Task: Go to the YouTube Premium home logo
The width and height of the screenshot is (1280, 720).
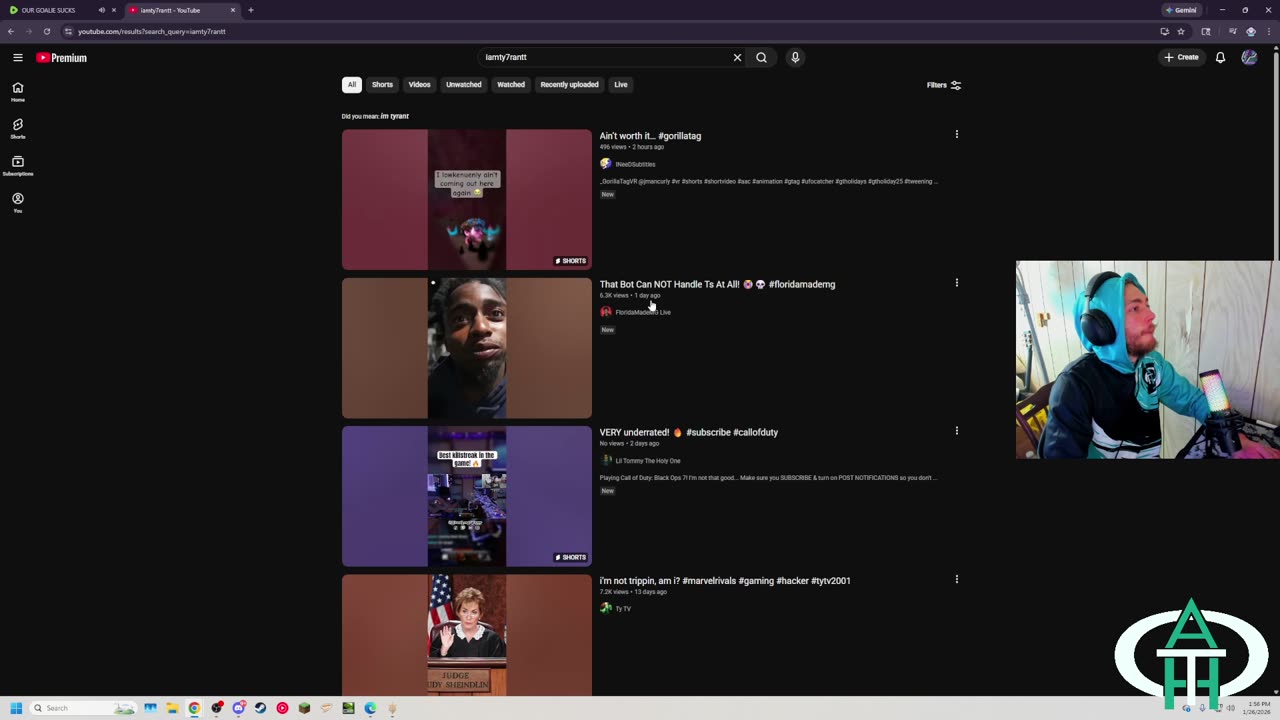Action: 62,58
